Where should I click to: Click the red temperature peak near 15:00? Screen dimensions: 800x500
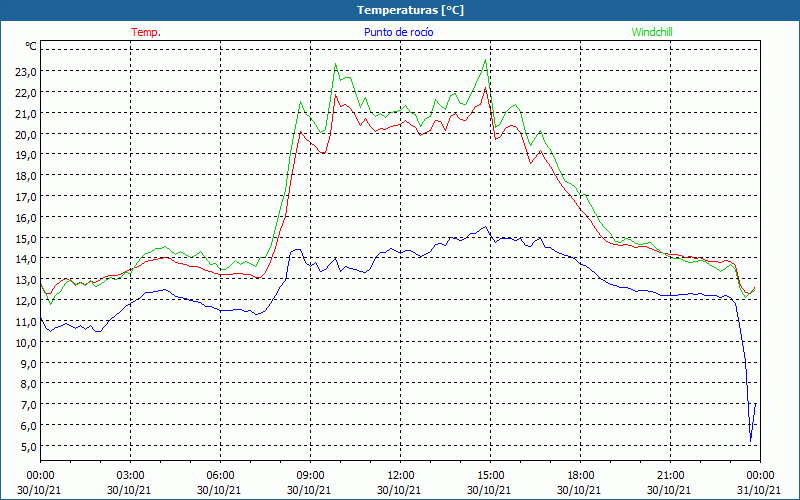click(x=485, y=88)
